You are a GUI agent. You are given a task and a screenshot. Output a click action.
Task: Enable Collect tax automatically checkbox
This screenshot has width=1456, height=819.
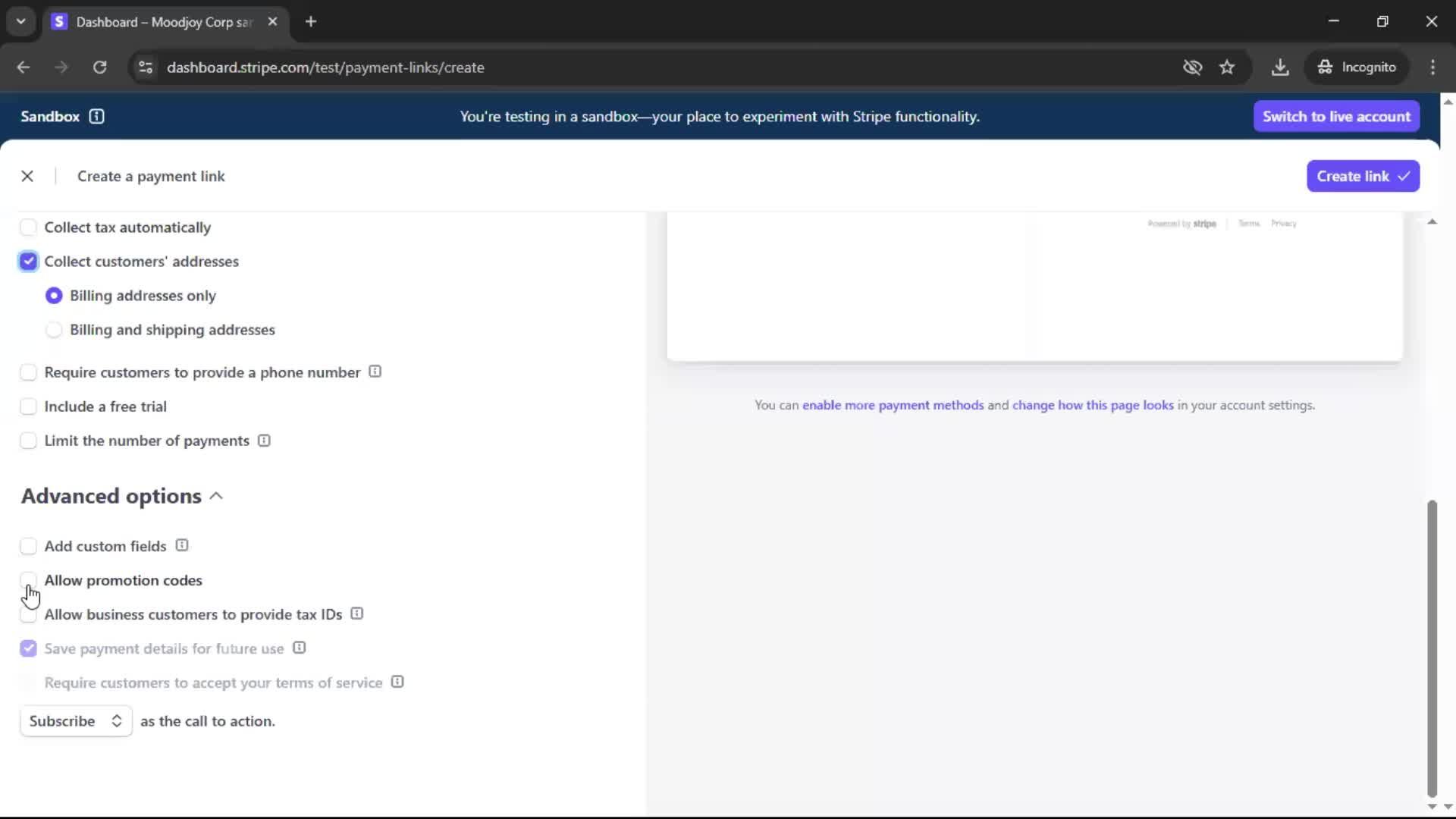[28, 227]
